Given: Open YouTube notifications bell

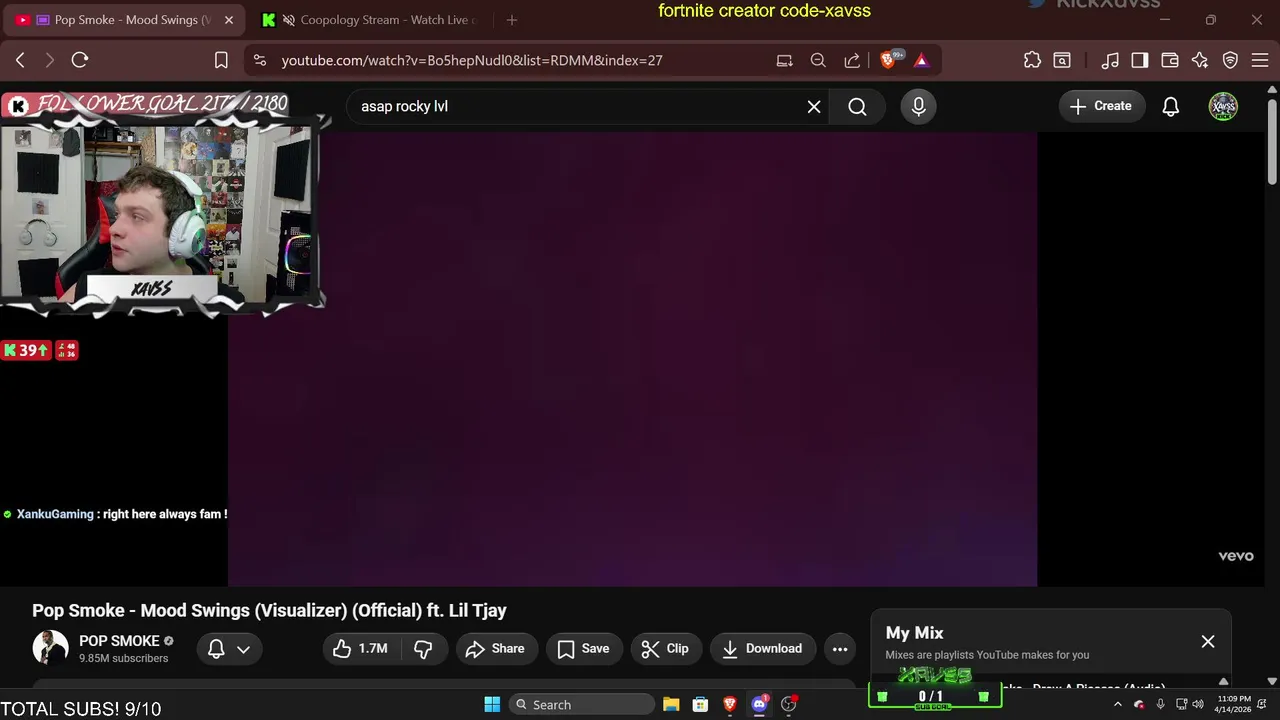Looking at the screenshot, I should (x=1170, y=106).
